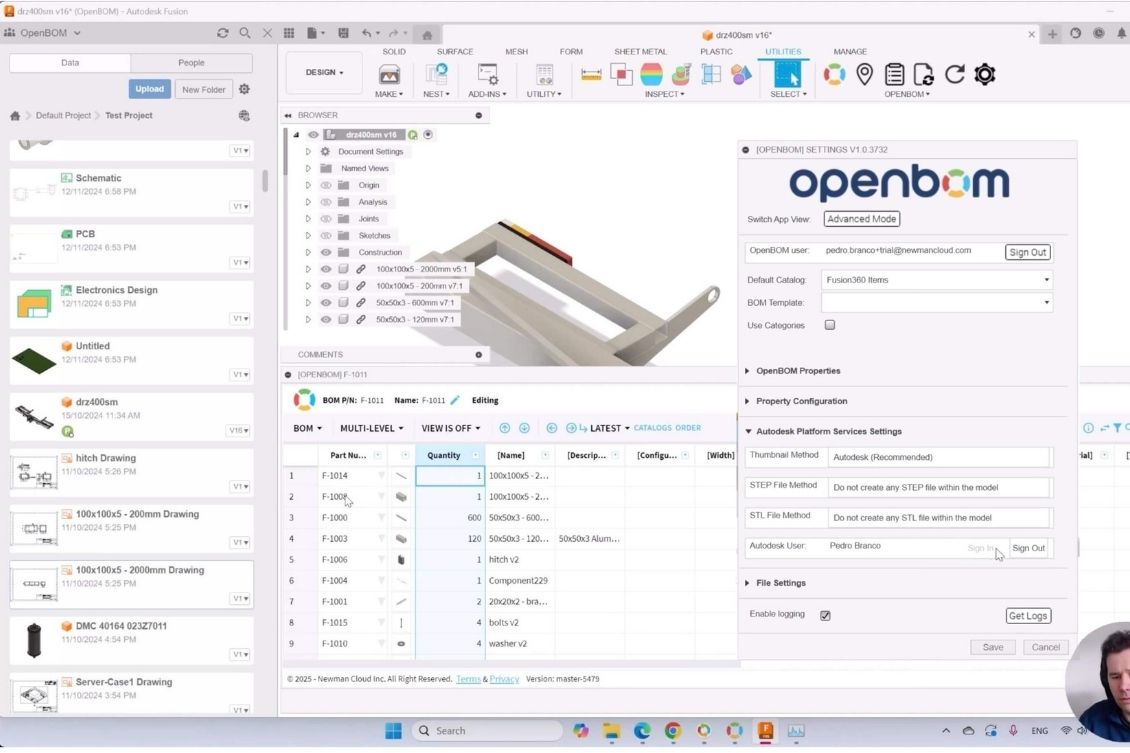Click the OpenBOM list document icon
Viewport: 1130px width, 753px height.
[x=894, y=74]
